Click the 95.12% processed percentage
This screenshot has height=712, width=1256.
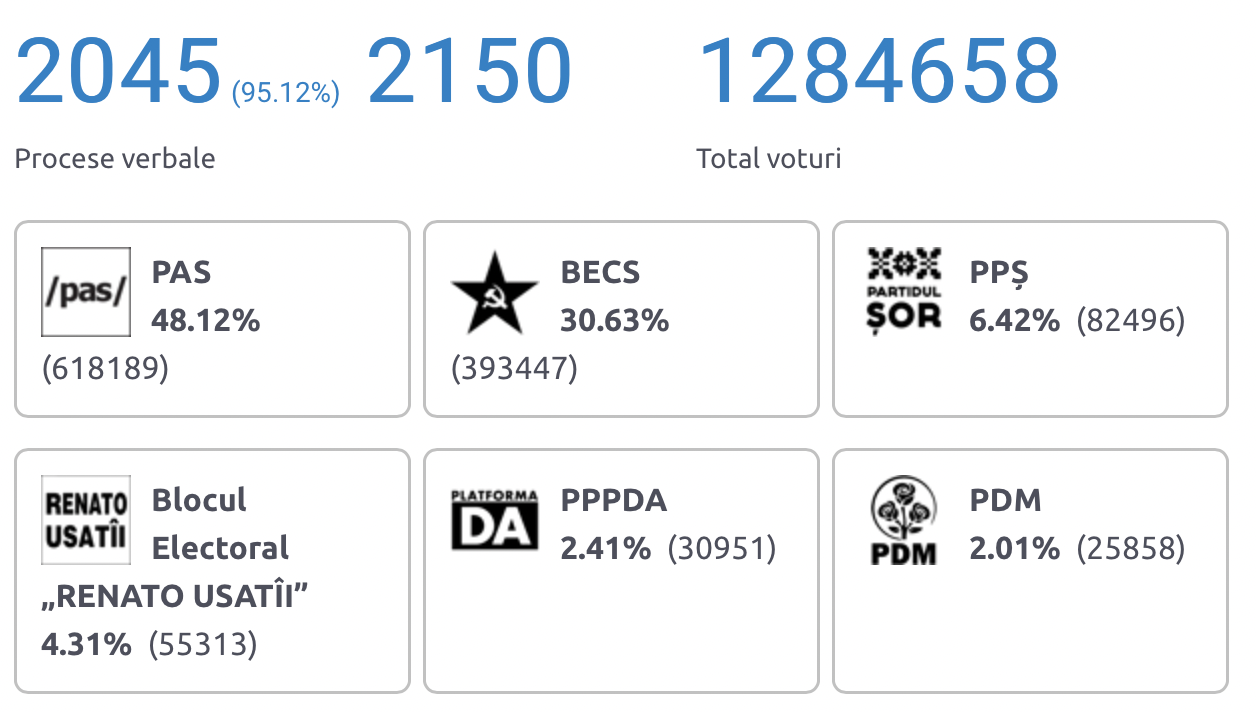(286, 94)
